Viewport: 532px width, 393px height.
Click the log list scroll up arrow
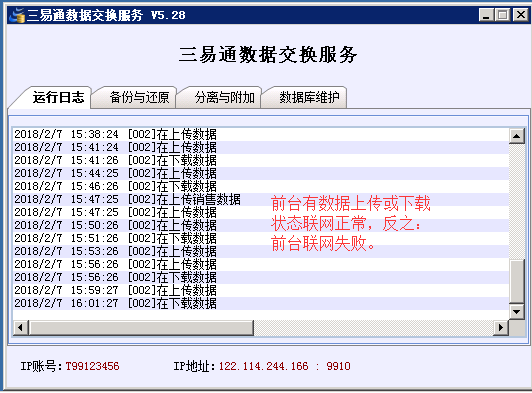[x=516, y=136]
